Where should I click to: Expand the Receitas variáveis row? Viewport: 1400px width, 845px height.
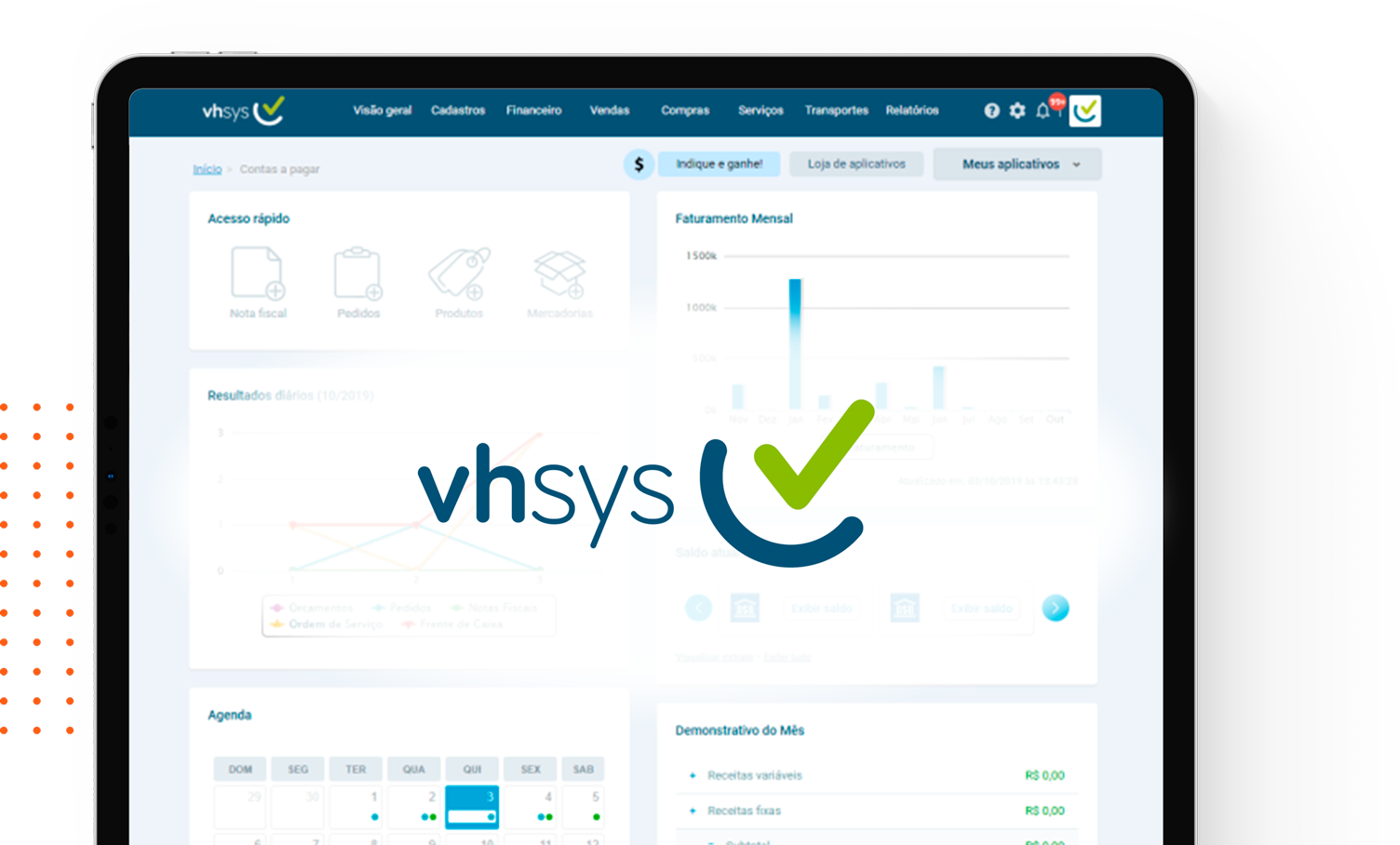point(693,775)
